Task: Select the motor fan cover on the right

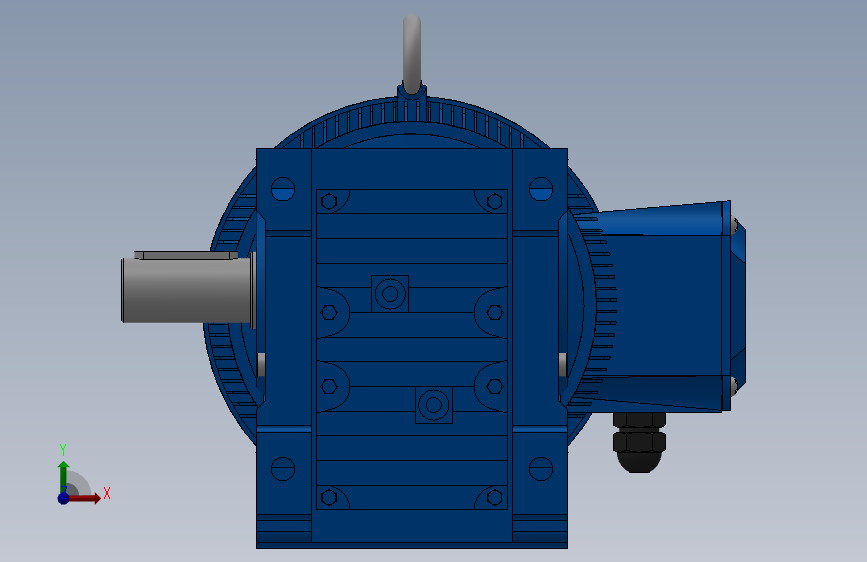Action: 738,306
